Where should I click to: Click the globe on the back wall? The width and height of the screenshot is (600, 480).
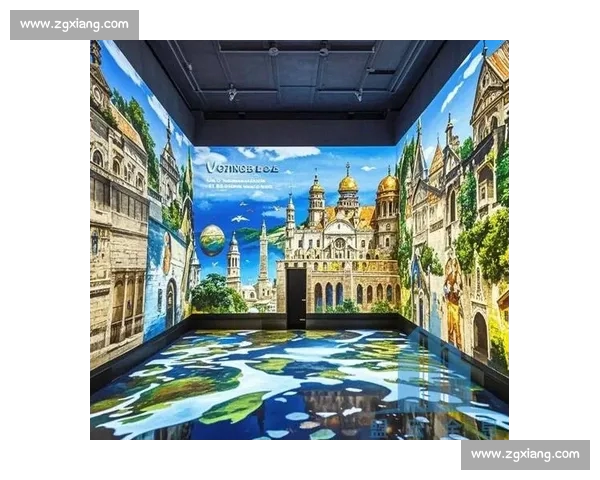click(x=212, y=240)
